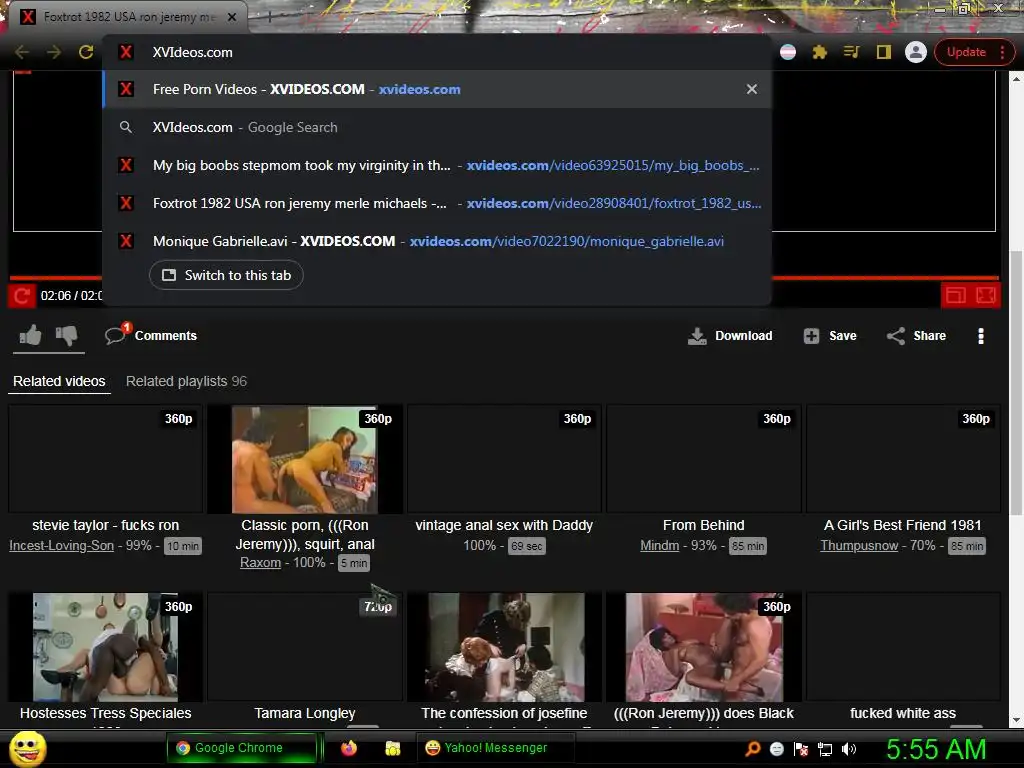Launch Firefox from the taskbar
1024x768 pixels.
pyautogui.click(x=349, y=748)
